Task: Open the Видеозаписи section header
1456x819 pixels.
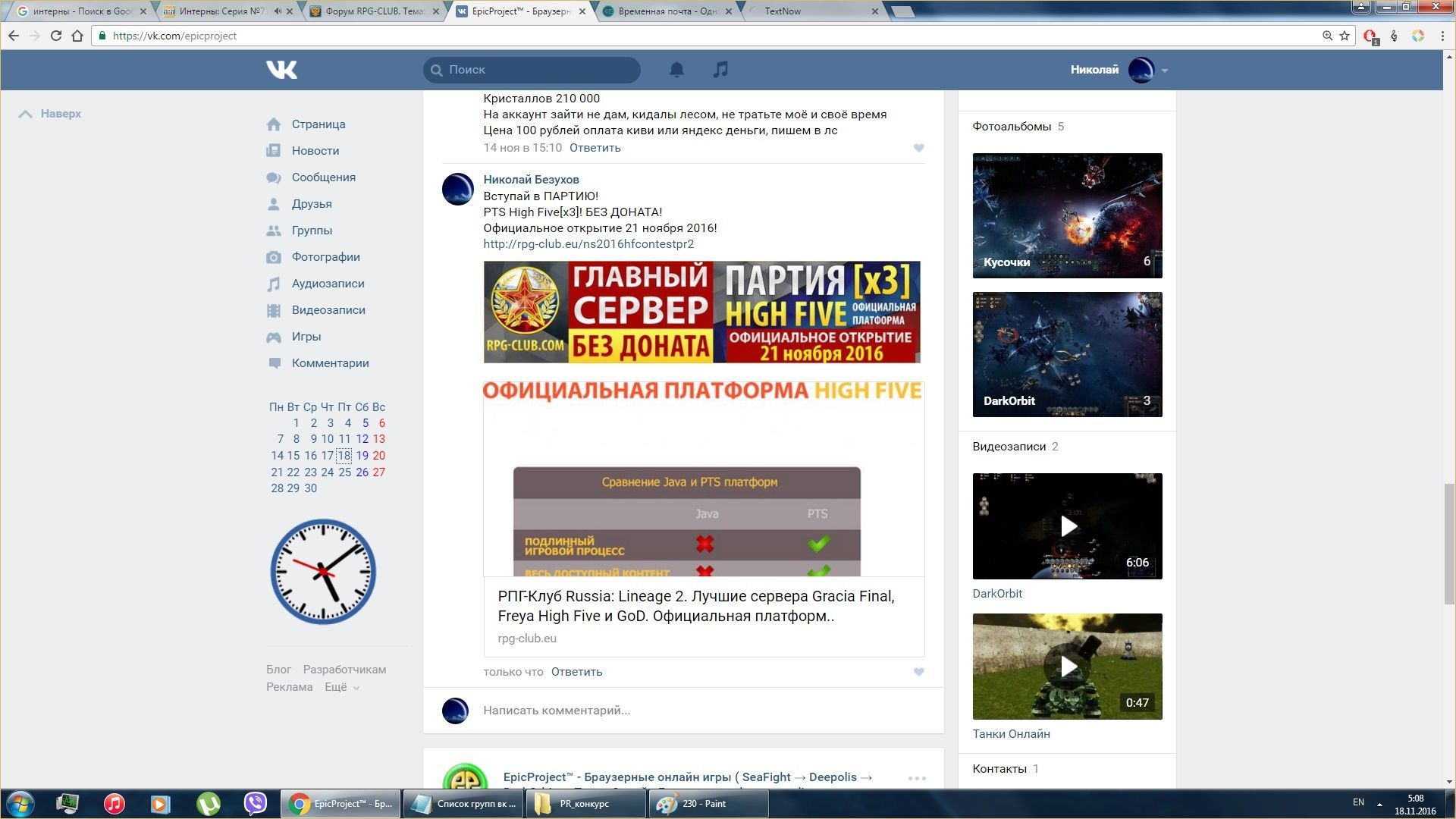Action: coord(1009,447)
